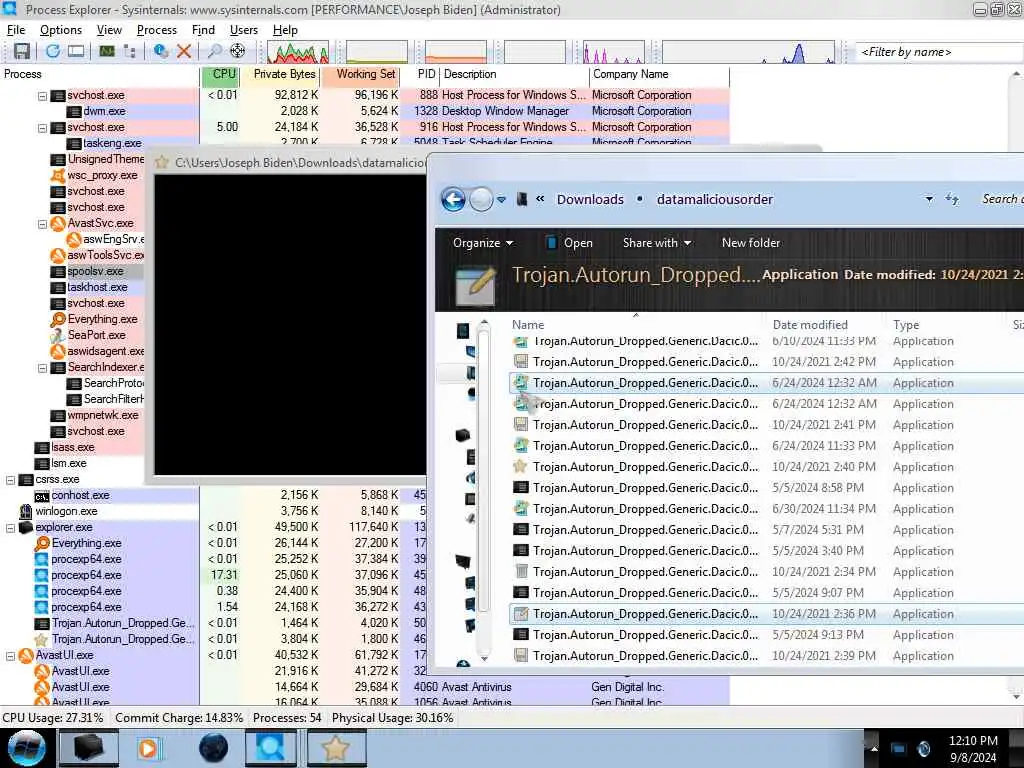Open the Help menu
The image size is (1024, 768).
(x=285, y=30)
